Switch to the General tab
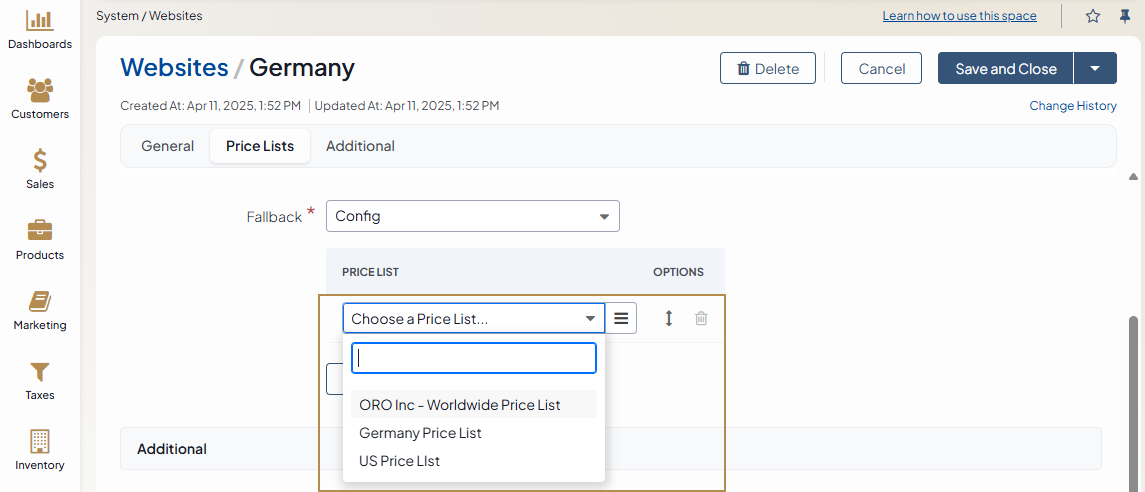The width and height of the screenshot is (1145, 492). 167,146
